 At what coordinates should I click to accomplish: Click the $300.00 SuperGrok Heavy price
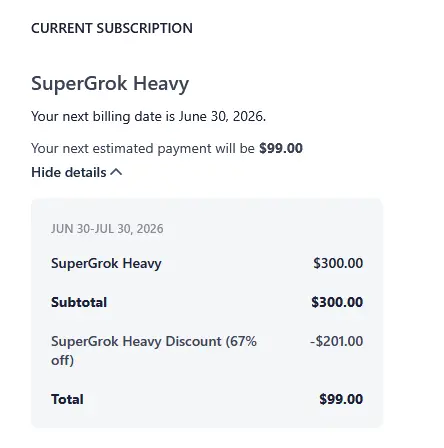(338, 263)
